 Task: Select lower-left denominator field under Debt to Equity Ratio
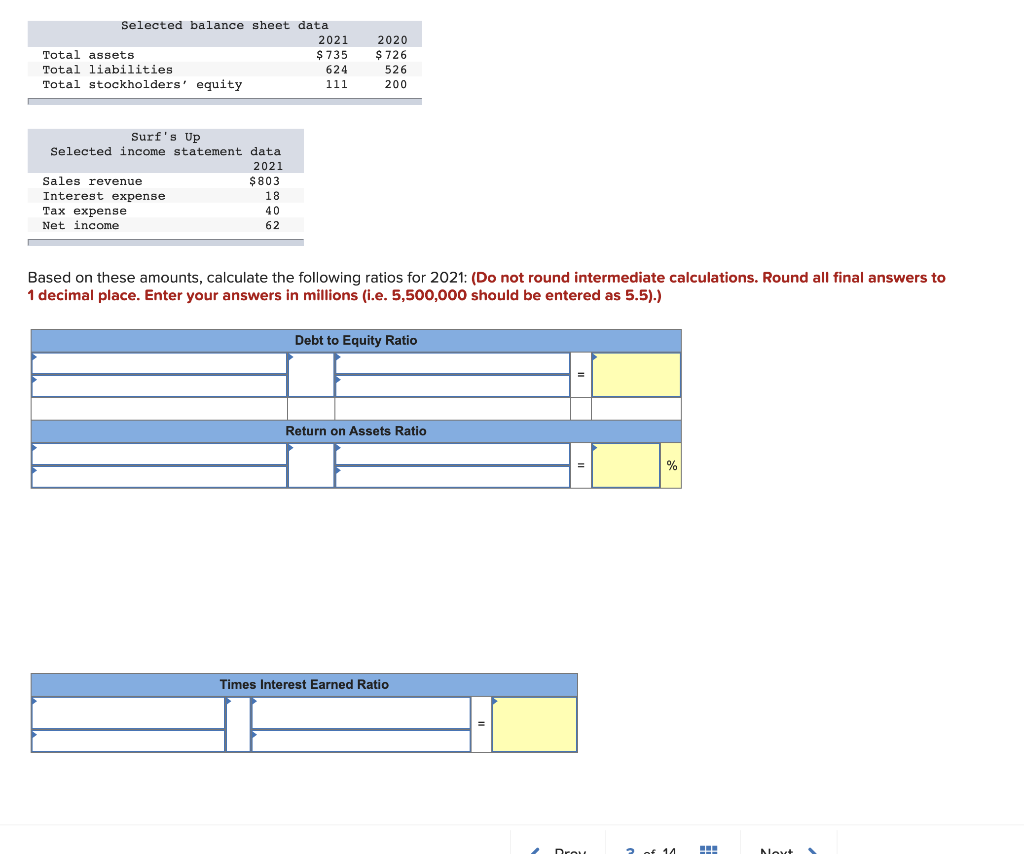(x=159, y=386)
